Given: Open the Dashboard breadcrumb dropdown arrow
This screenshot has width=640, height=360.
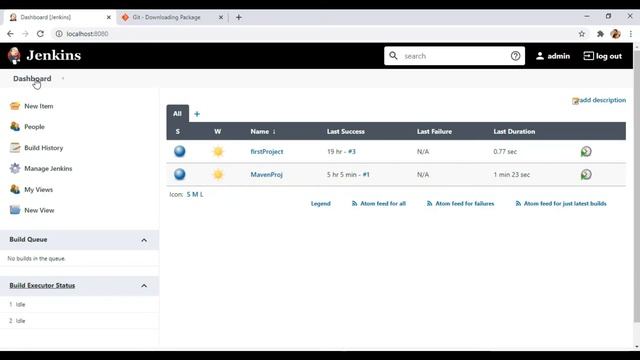Looking at the screenshot, I should [63, 78].
